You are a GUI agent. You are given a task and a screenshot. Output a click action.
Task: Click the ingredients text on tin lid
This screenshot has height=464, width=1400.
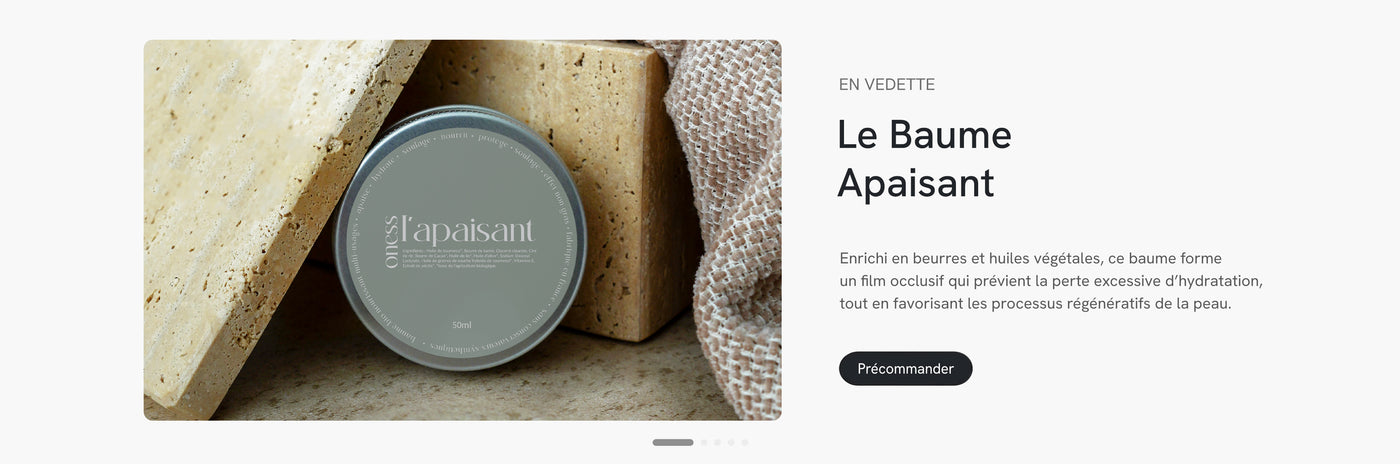468,260
